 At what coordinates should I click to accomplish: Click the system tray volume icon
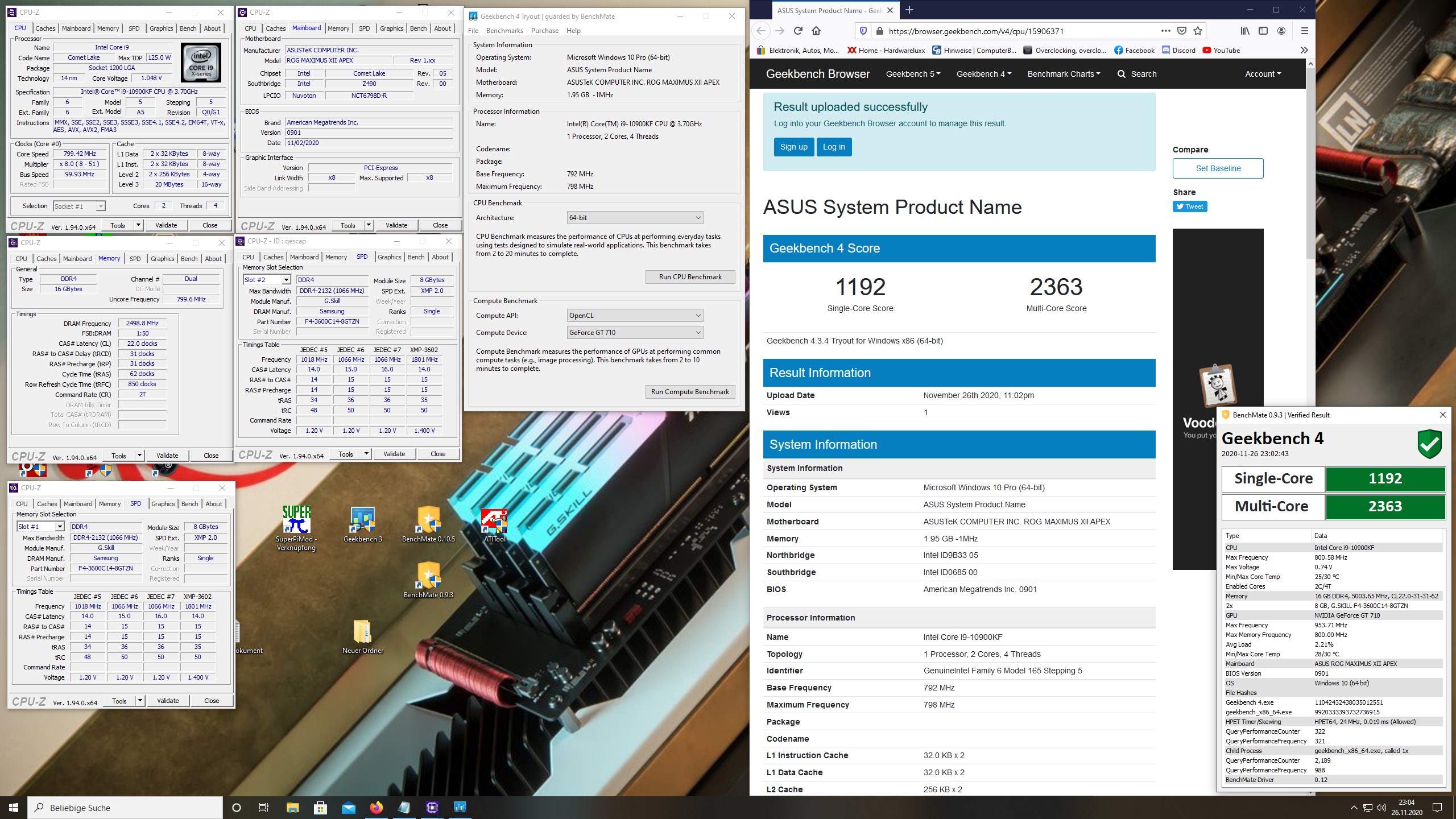1381,808
